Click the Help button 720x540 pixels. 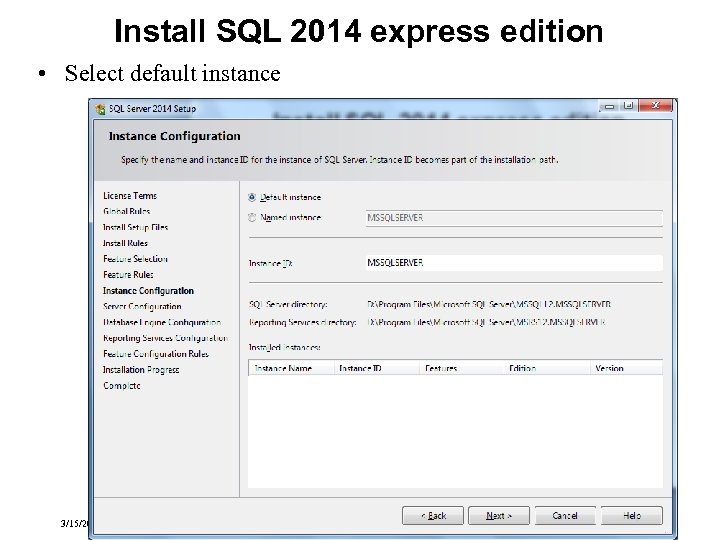tap(632, 516)
